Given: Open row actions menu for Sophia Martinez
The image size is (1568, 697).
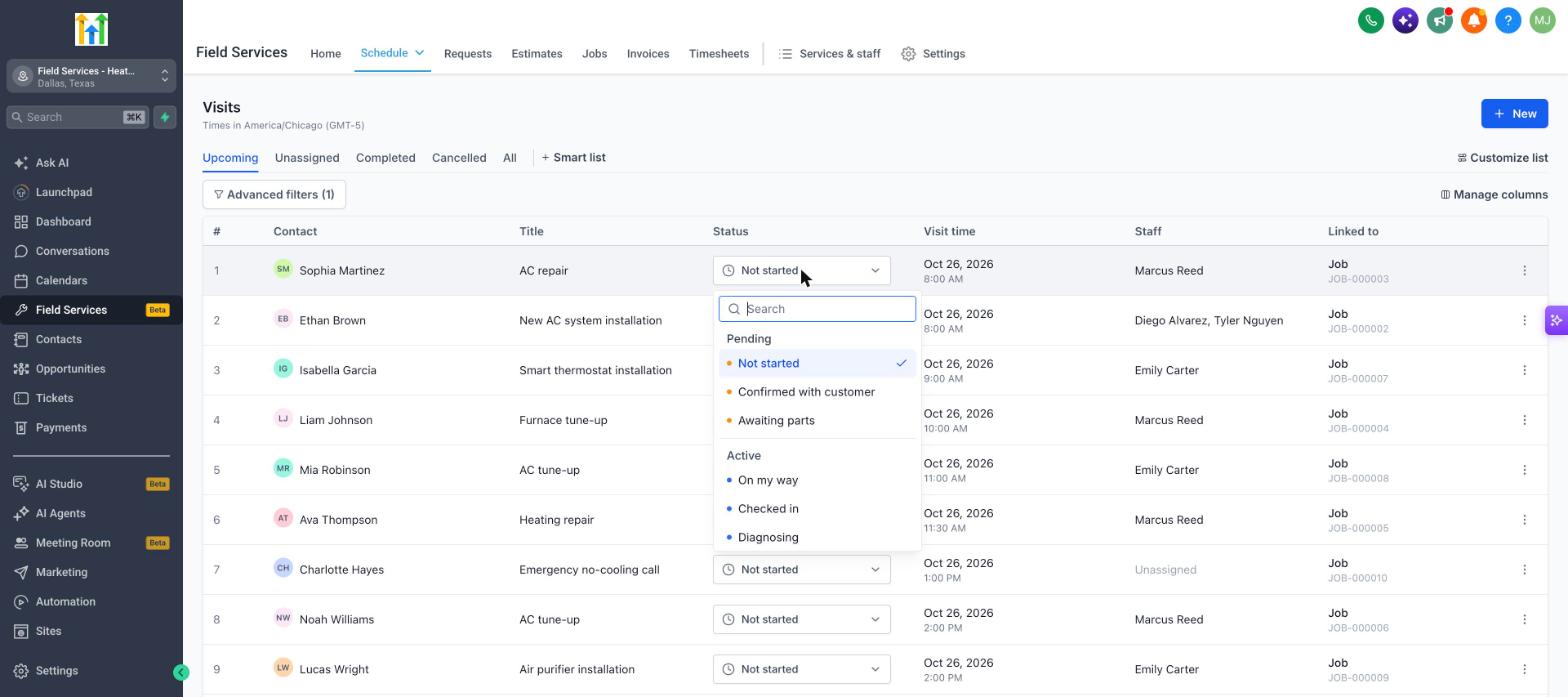Looking at the screenshot, I should pyautogui.click(x=1524, y=271).
